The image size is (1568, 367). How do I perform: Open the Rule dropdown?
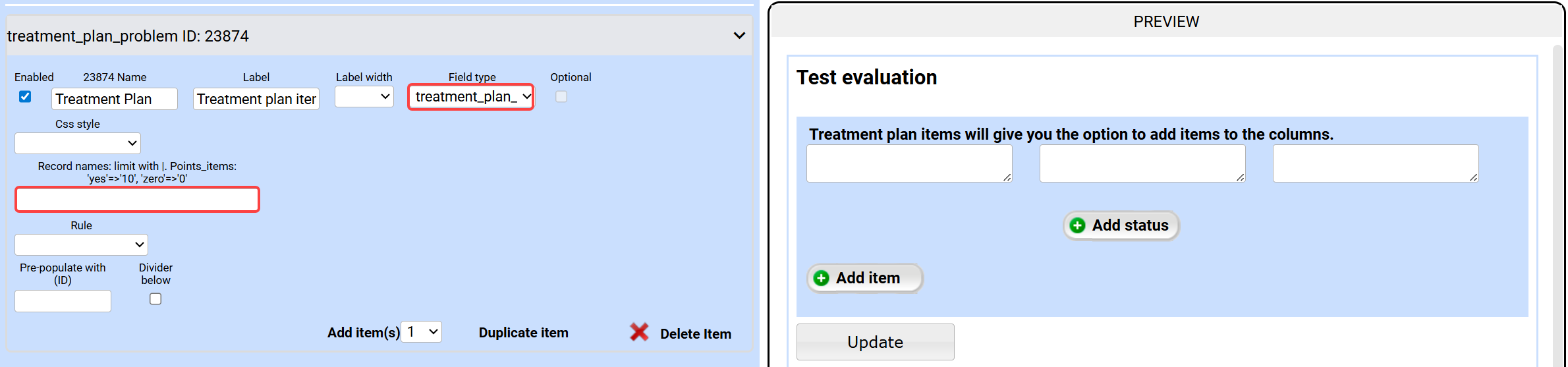click(81, 244)
